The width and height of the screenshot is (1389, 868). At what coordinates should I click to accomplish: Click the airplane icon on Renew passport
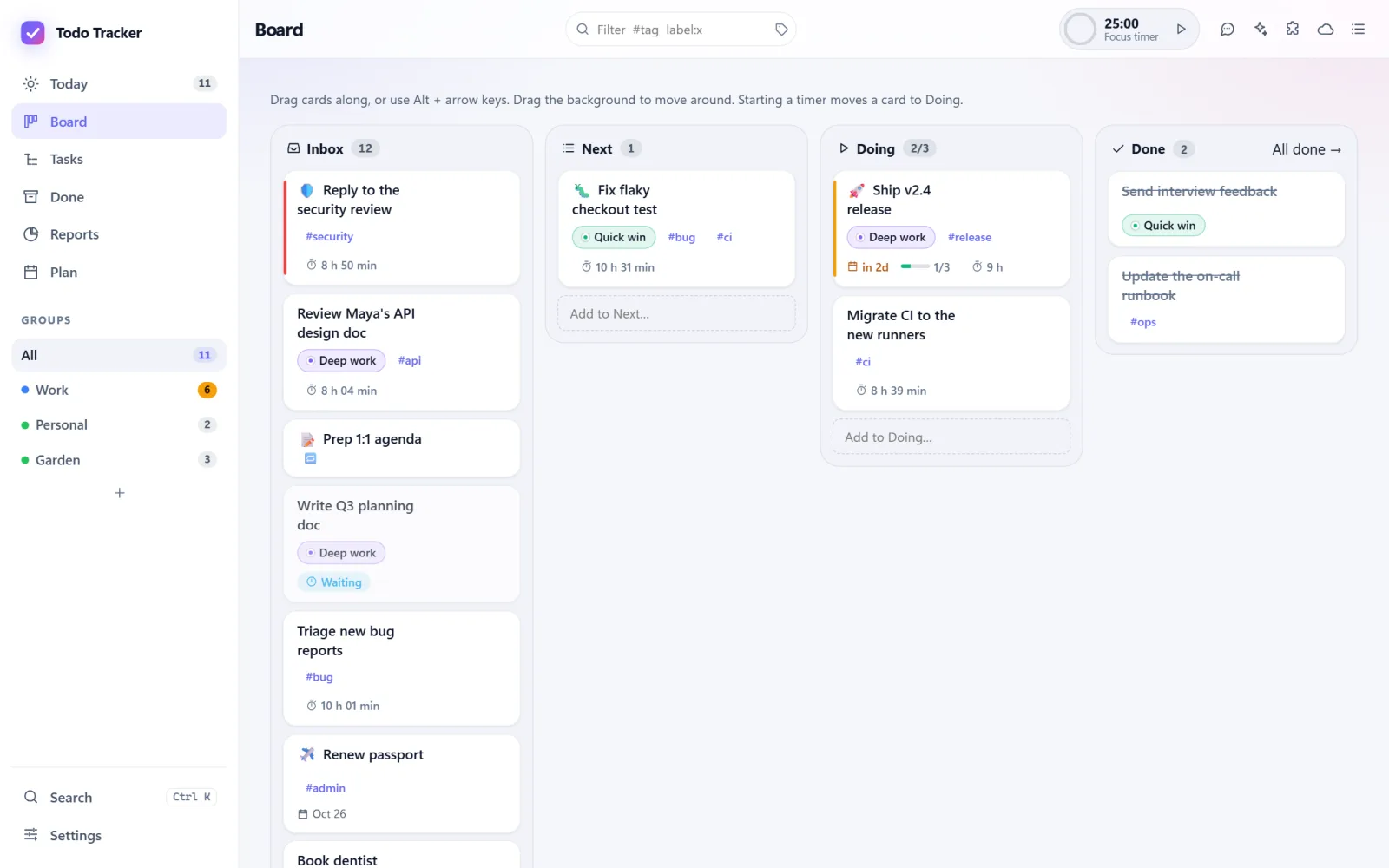click(x=307, y=755)
